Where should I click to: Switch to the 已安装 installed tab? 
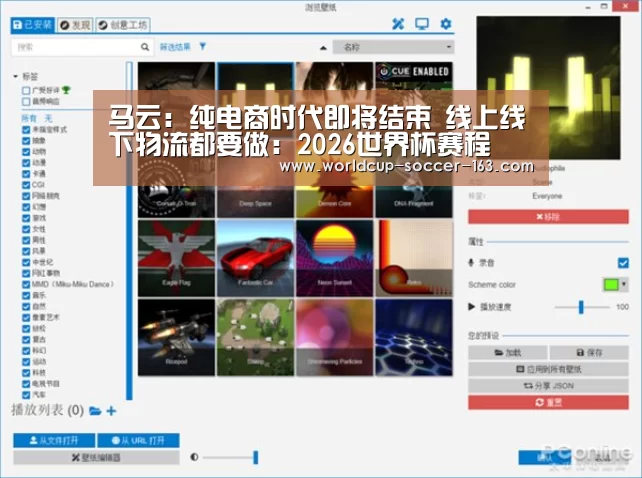[x=33, y=25]
